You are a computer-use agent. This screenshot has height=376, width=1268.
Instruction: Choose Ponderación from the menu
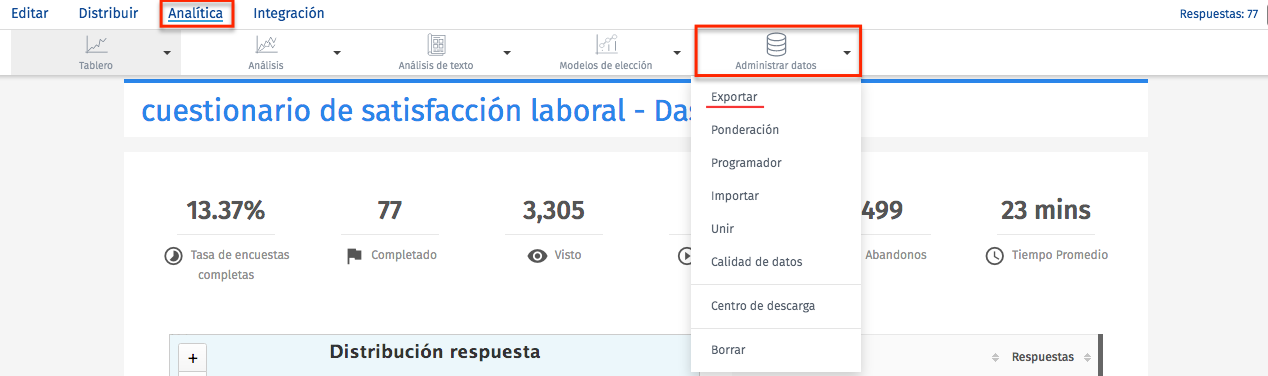tap(745, 130)
